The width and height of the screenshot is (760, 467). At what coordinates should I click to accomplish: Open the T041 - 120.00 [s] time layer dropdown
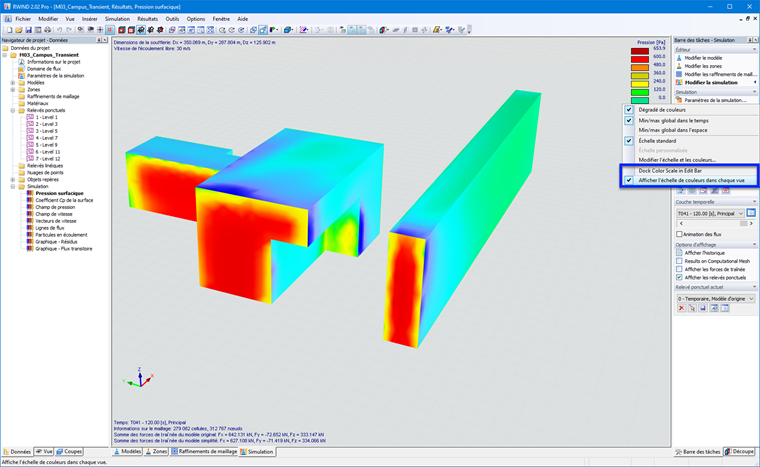click(710, 213)
